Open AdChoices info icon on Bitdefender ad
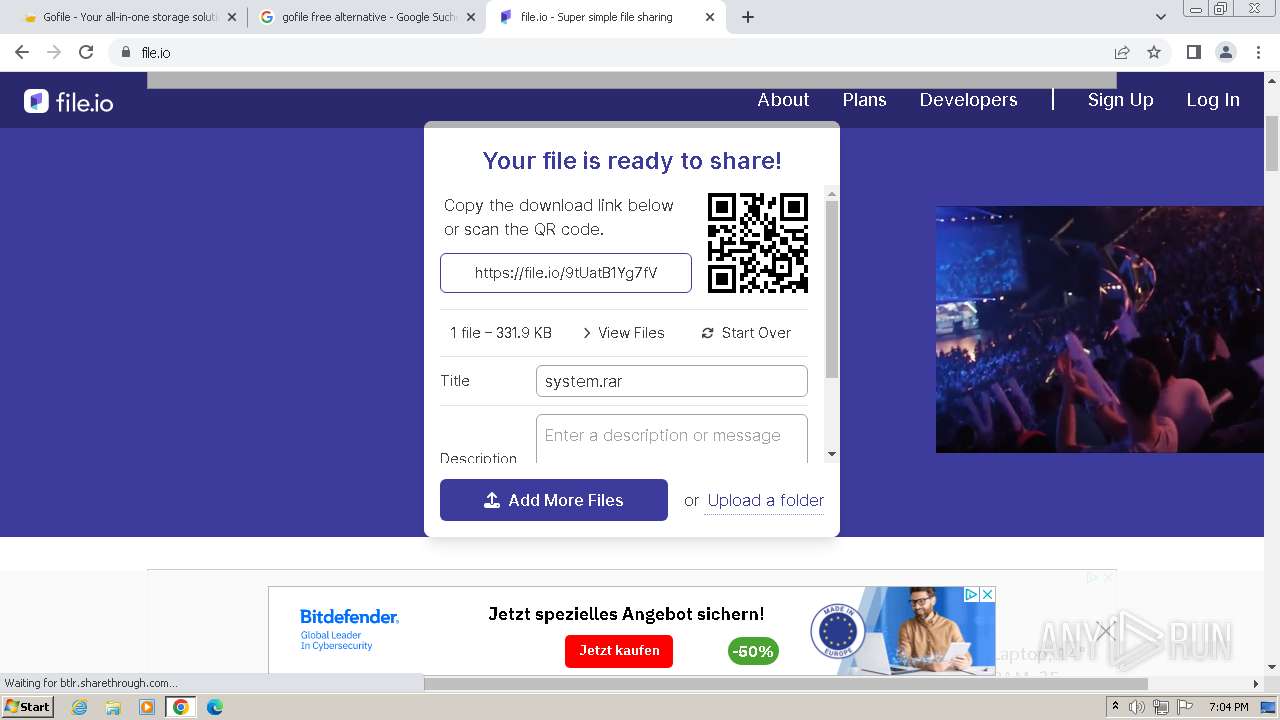1280x720 pixels. pos(971,594)
